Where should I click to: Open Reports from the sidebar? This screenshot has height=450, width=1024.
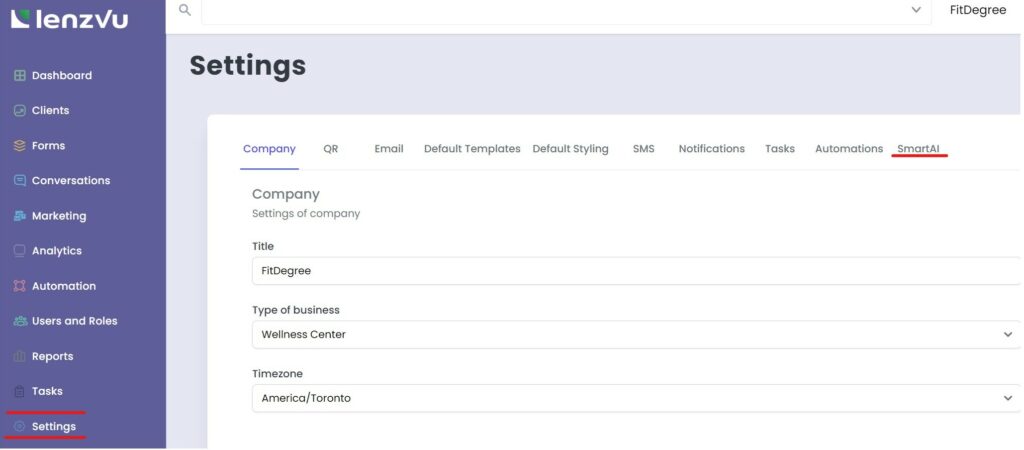[x=52, y=356]
